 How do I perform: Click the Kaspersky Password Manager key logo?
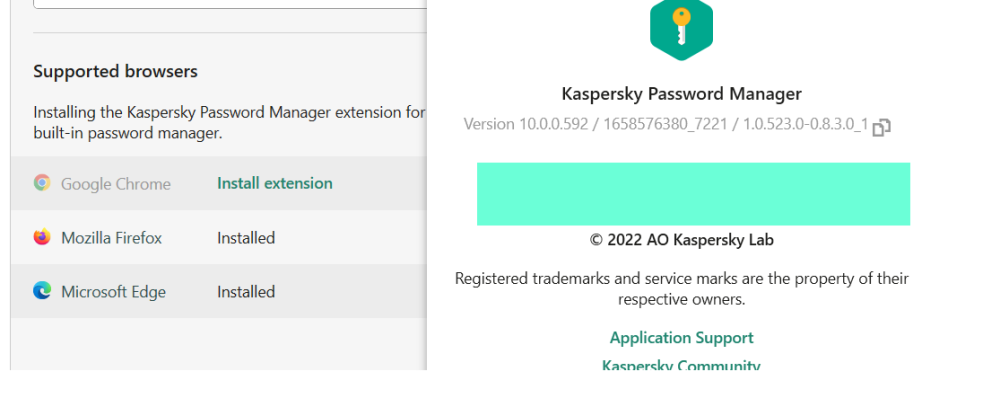tap(681, 28)
